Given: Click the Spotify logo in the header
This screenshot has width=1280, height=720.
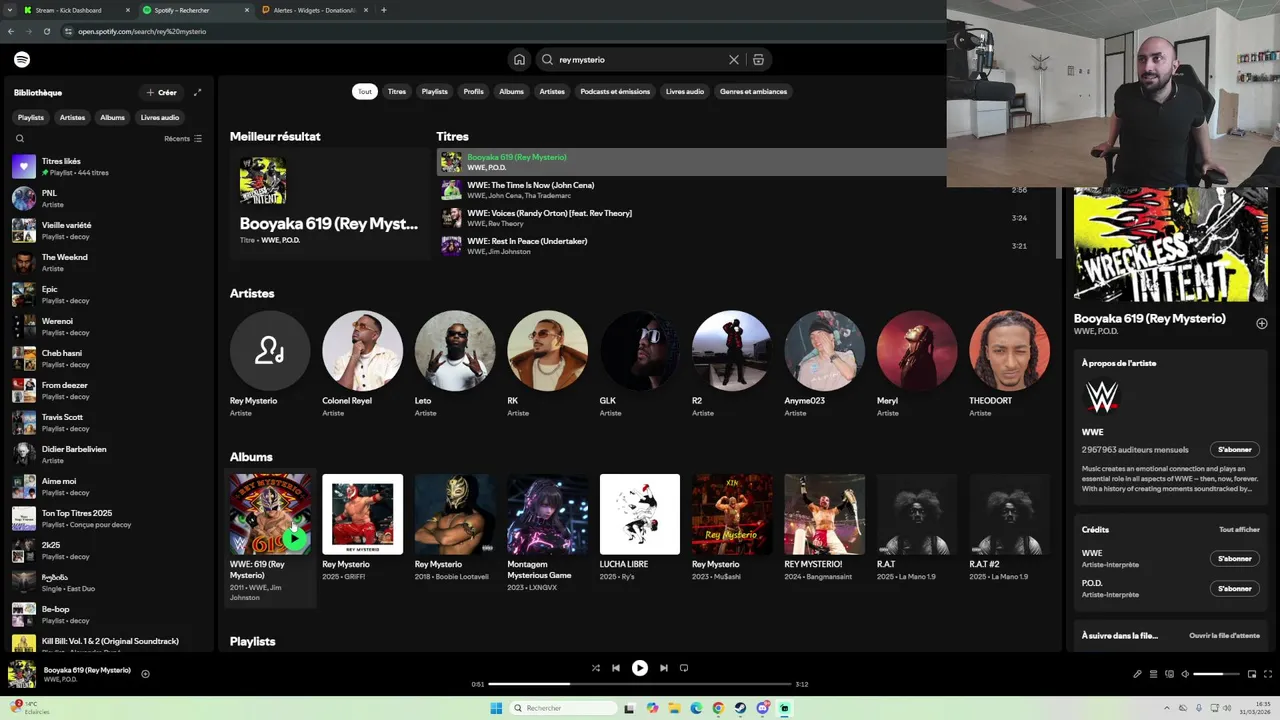Looking at the screenshot, I should pos(22,60).
